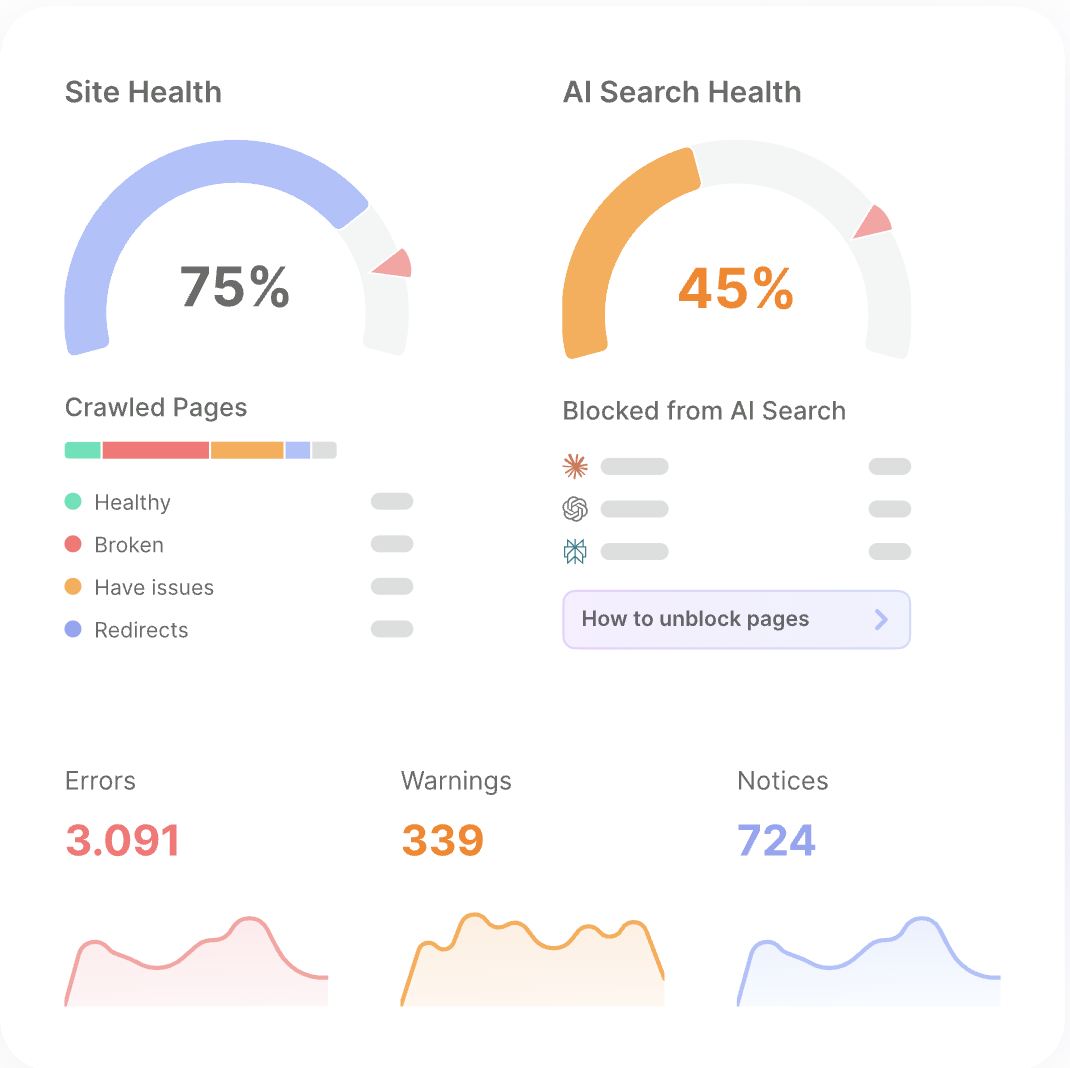Select the orange Have issues legend dot
Image resolution: width=1070 pixels, height=1068 pixels.
tap(73, 587)
